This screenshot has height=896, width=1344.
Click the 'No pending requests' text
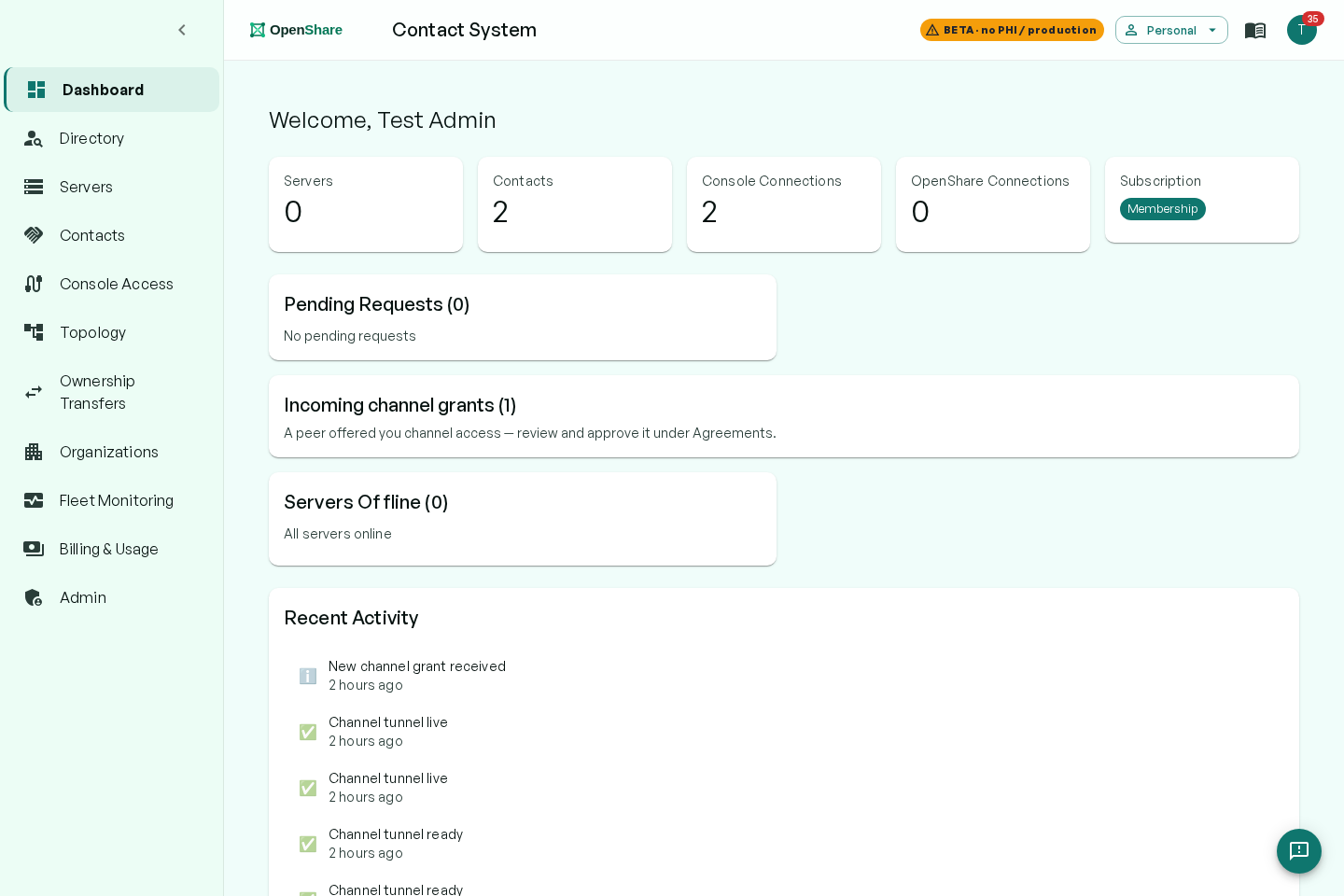click(350, 336)
